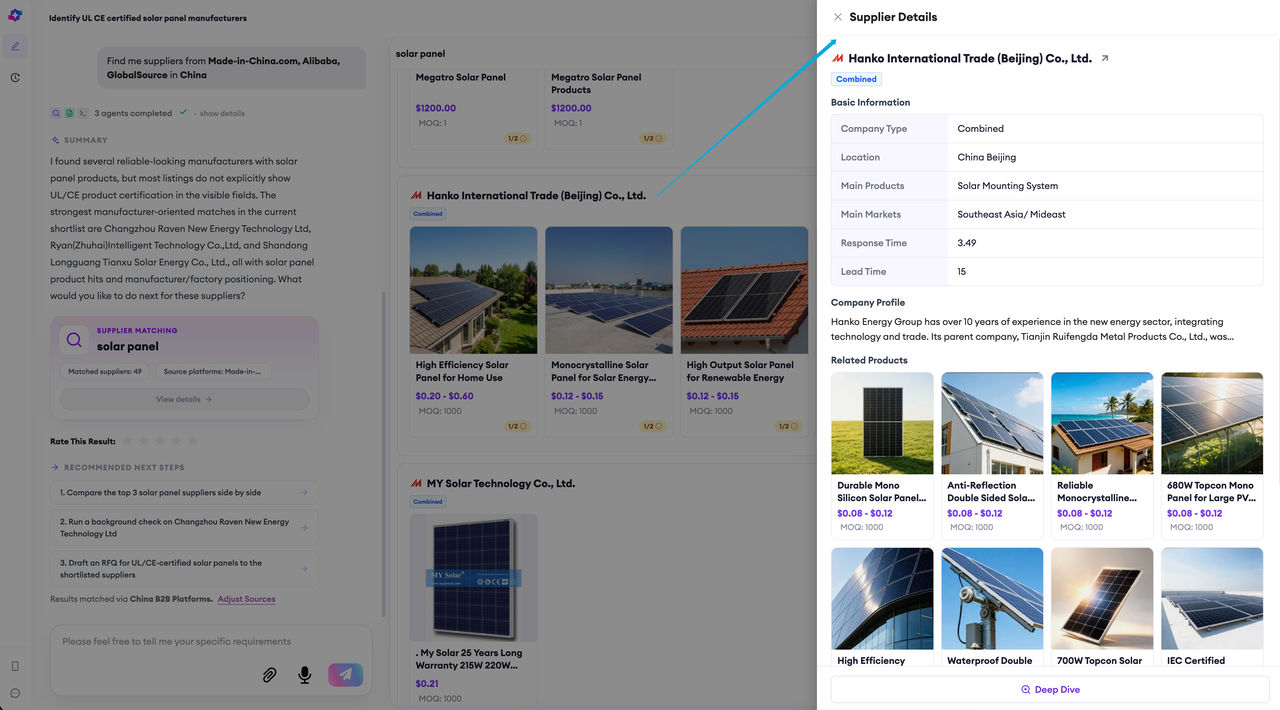Rate the result with the third star
Screen dimensions: 1280x710
[x=160, y=441]
